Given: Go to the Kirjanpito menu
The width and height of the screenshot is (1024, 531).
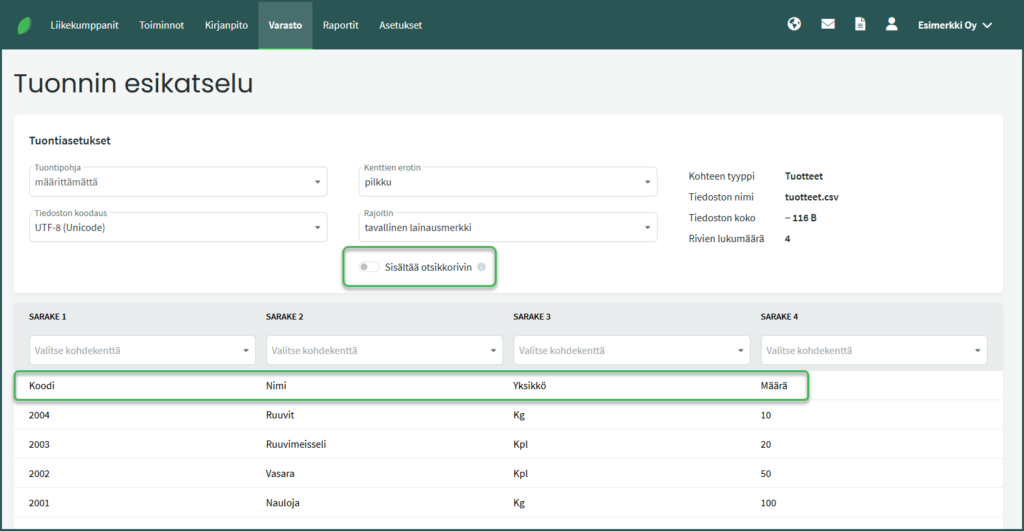Looking at the screenshot, I should coord(225,25).
